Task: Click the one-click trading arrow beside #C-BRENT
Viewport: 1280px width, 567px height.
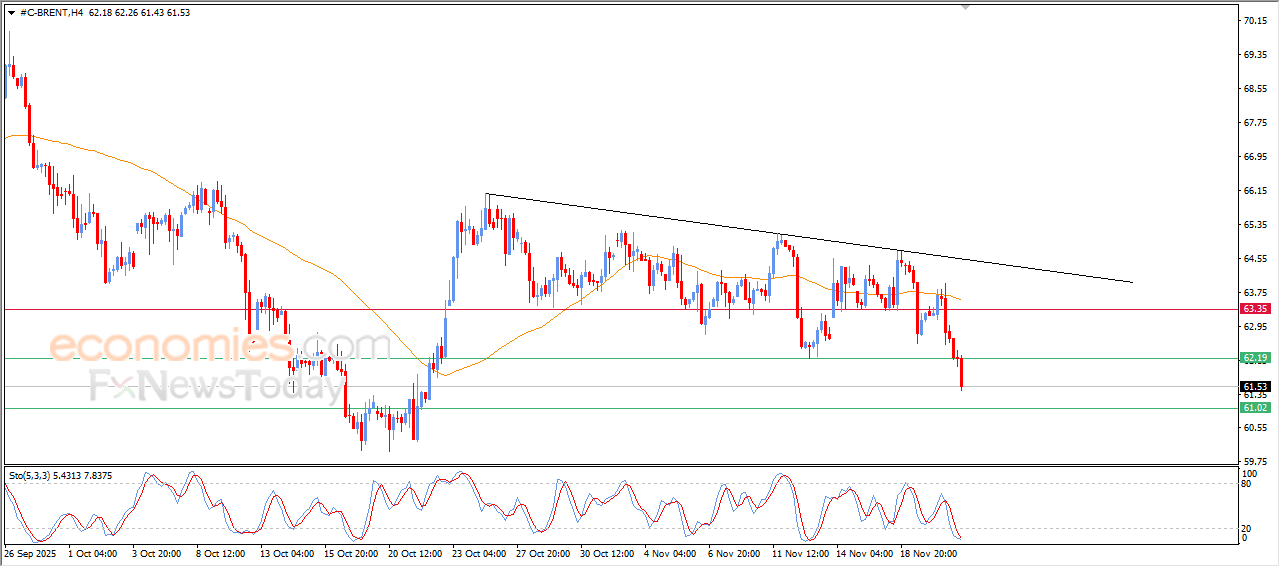Action: tap(11, 12)
